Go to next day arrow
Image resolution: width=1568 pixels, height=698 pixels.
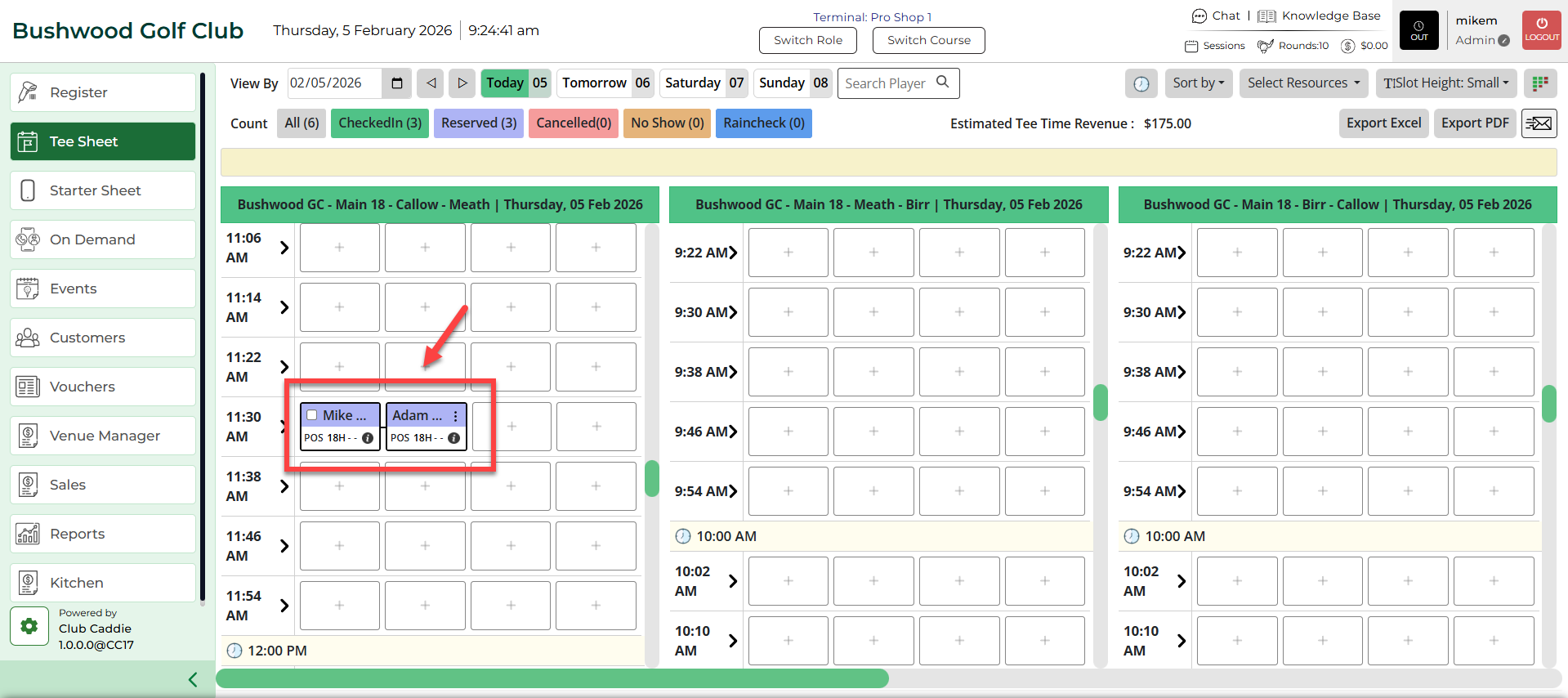(462, 83)
